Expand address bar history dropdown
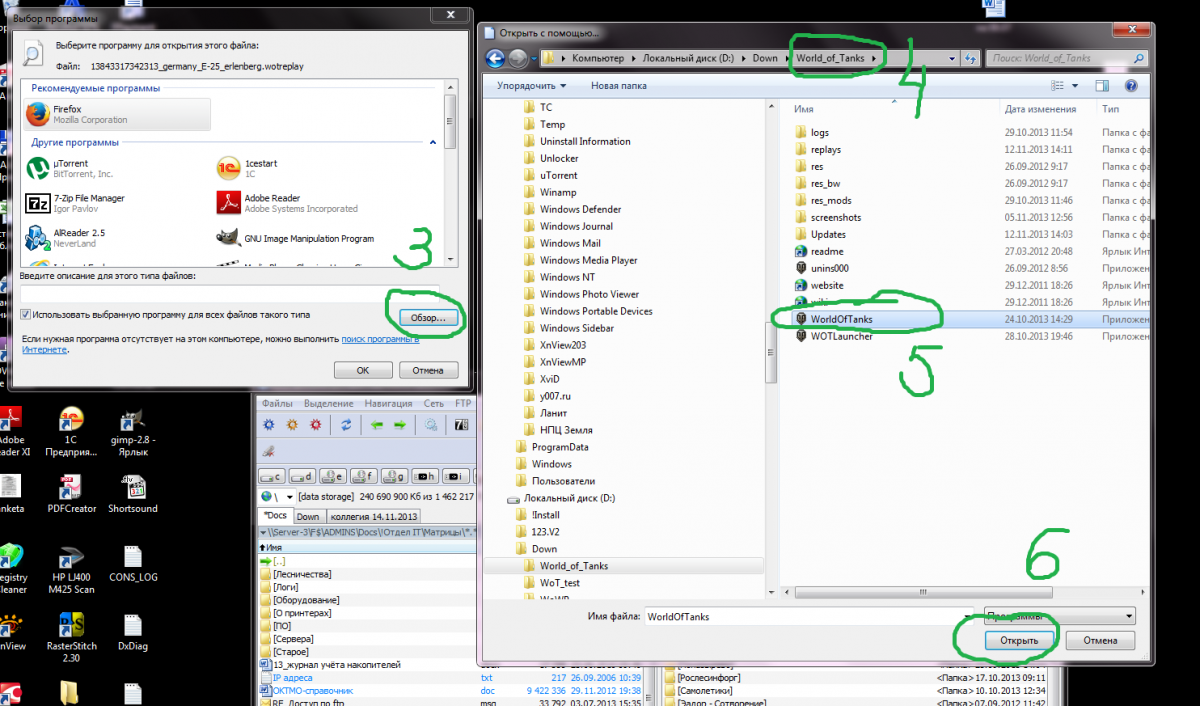Screen dimensions: 1200x706 (951, 58)
